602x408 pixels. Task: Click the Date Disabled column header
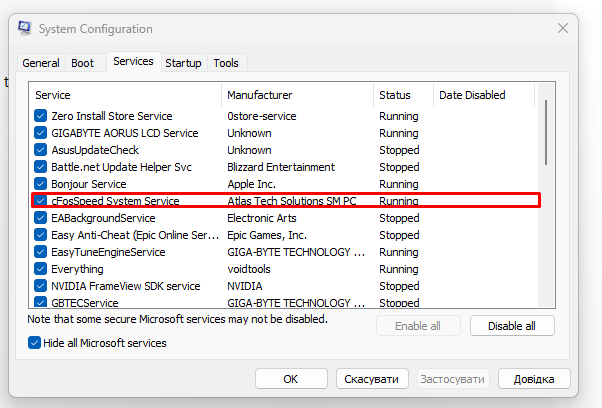(484, 95)
